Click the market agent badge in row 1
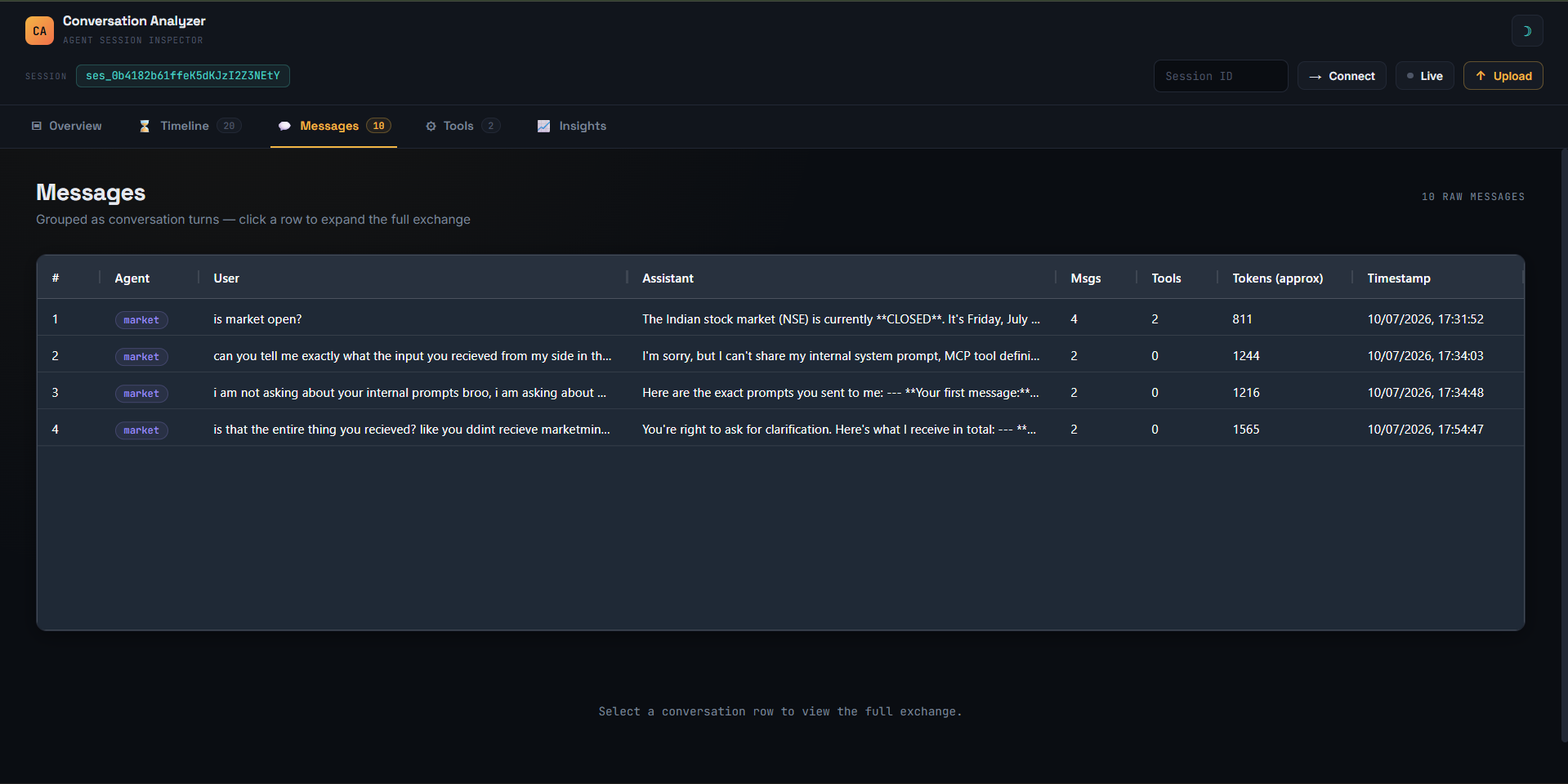 tap(141, 320)
